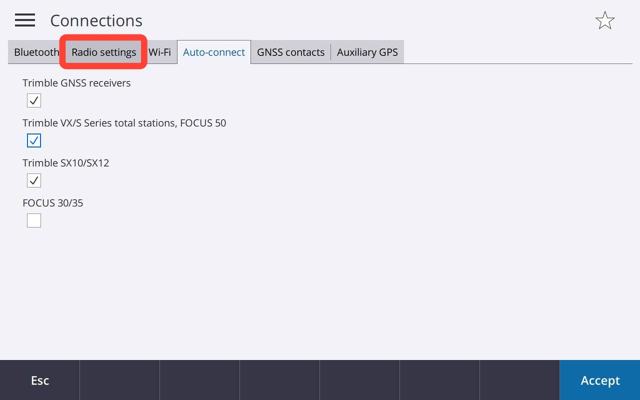Switch to Auxiliary GPS tab
Screen dimensions: 640x400
(367, 52)
